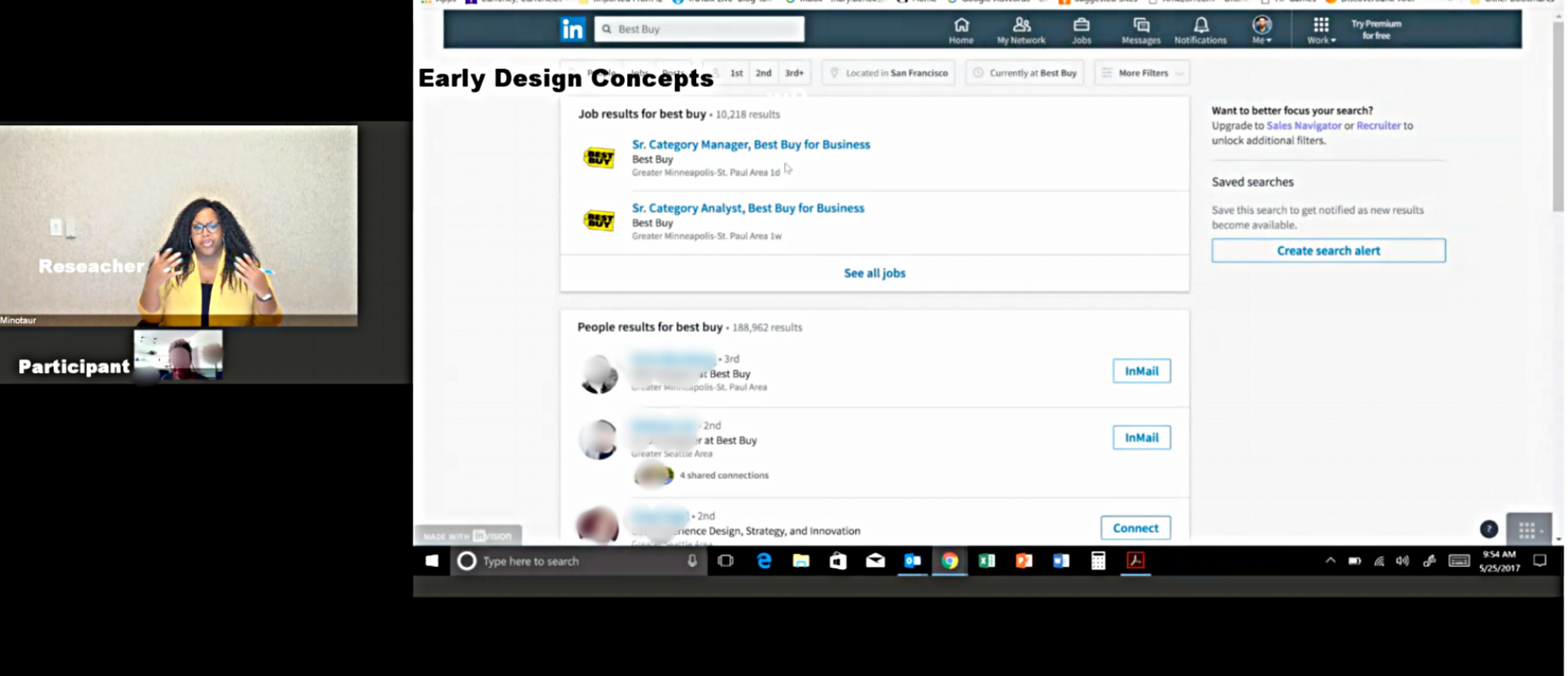
Task: Open File Explorer from taskbar
Action: coord(801,561)
